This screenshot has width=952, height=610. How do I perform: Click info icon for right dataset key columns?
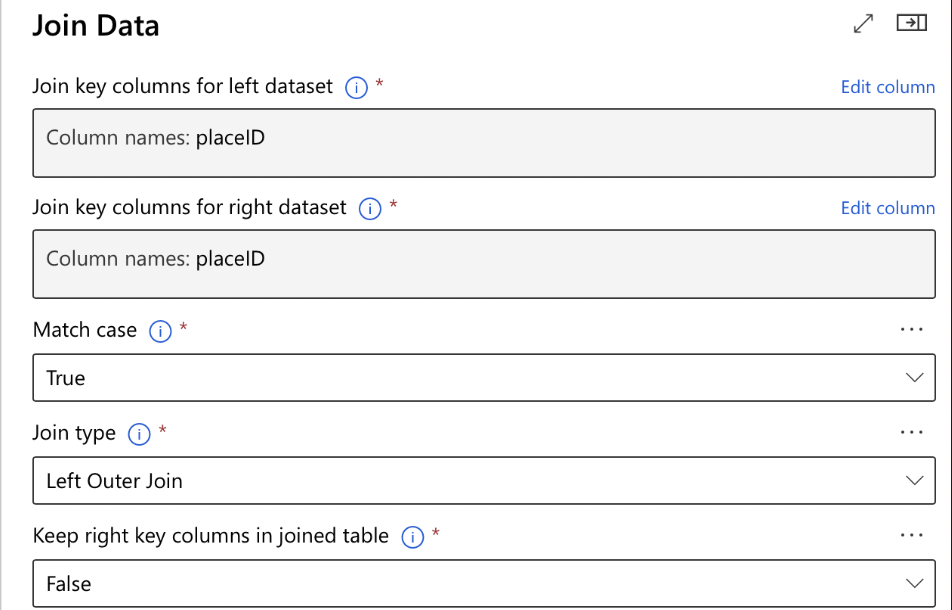(370, 209)
